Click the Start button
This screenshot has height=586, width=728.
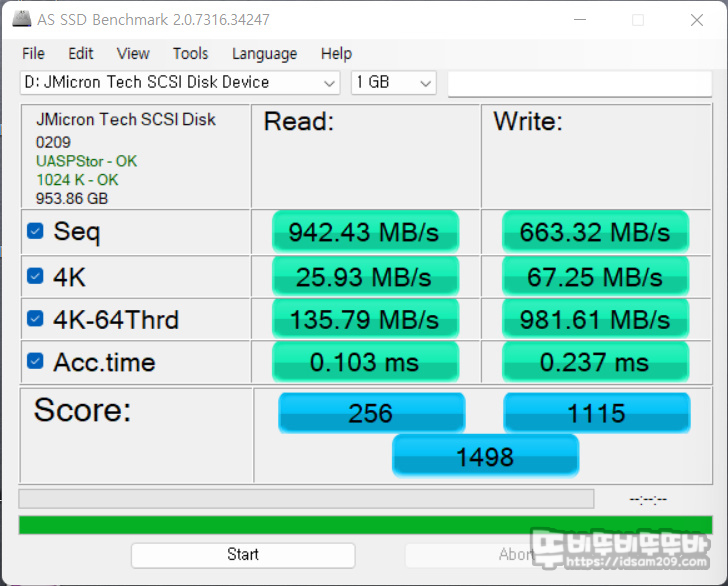click(x=243, y=555)
